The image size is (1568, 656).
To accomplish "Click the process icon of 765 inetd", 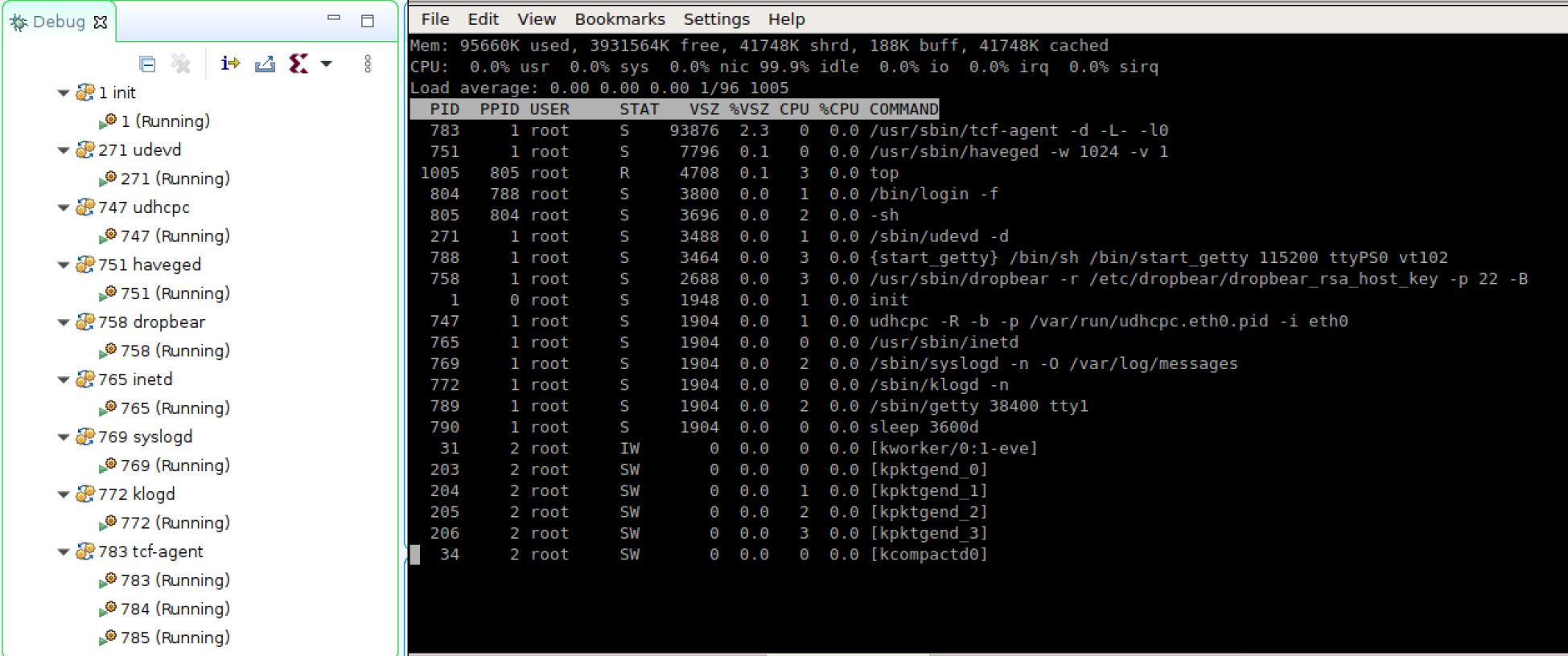I will [x=85, y=379].
